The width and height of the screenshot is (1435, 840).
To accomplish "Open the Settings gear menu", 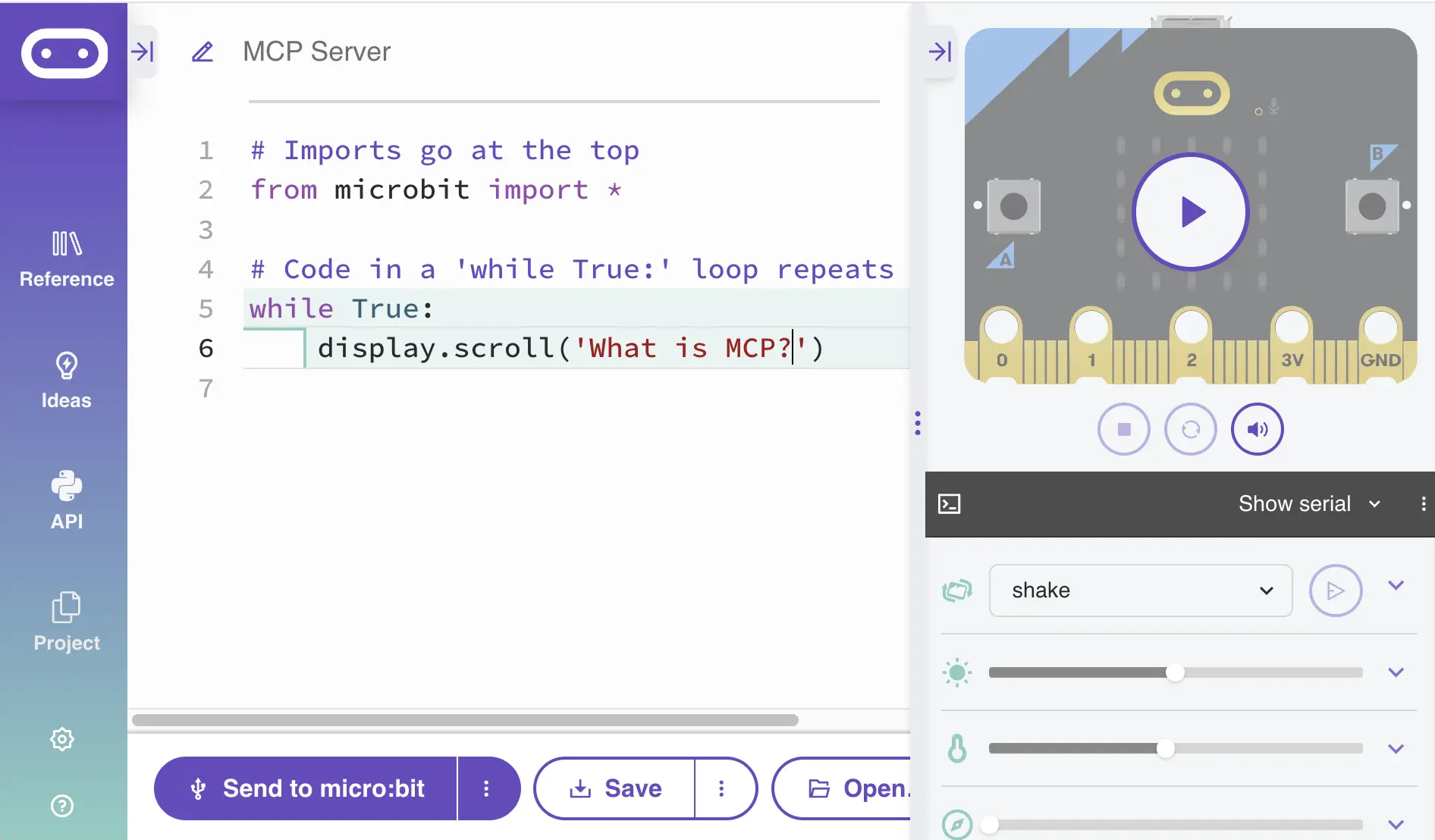I will pos(61,739).
